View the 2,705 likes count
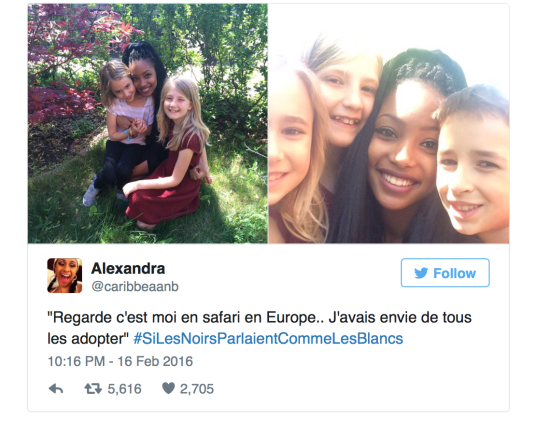The height and width of the screenshot is (421, 536). click(197, 389)
